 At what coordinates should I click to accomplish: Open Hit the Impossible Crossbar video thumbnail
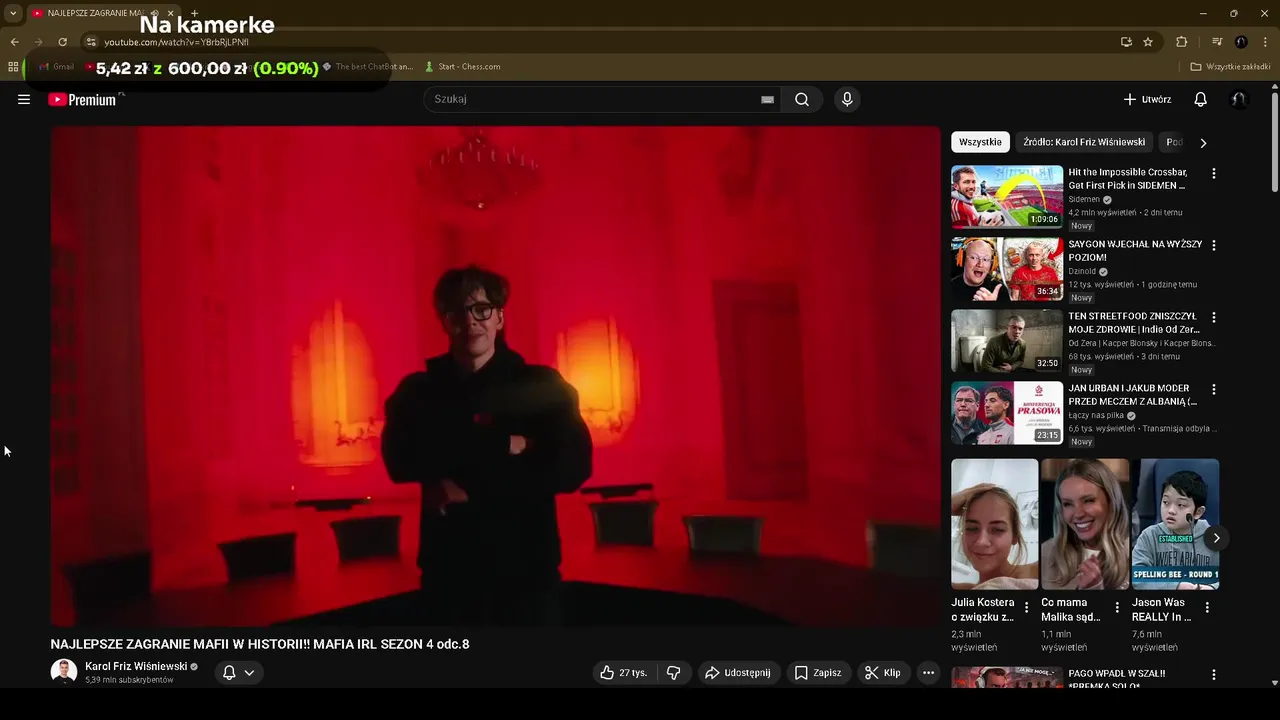point(1007,197)
